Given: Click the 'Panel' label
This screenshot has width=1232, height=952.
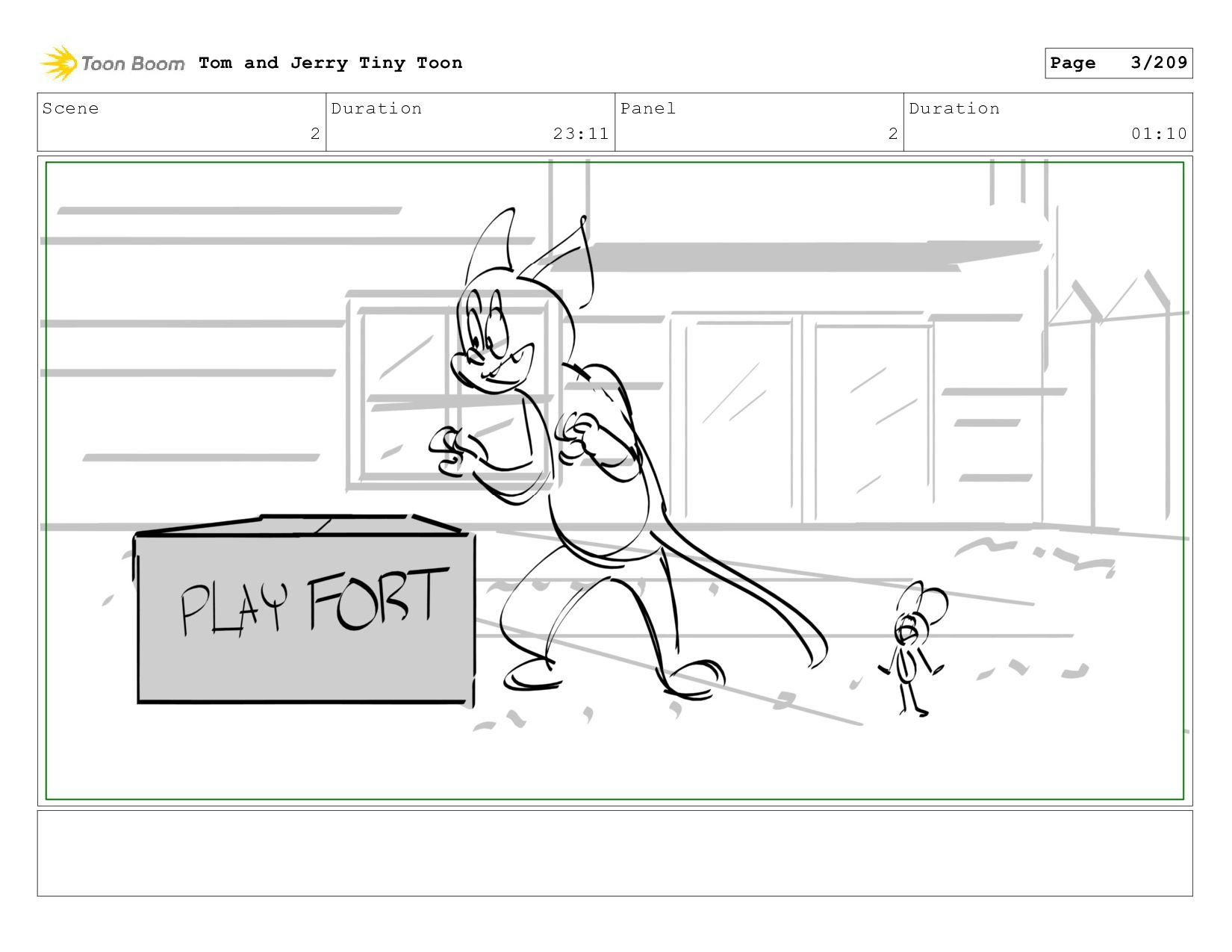Looking at the screenshot, I should [648, 108].
